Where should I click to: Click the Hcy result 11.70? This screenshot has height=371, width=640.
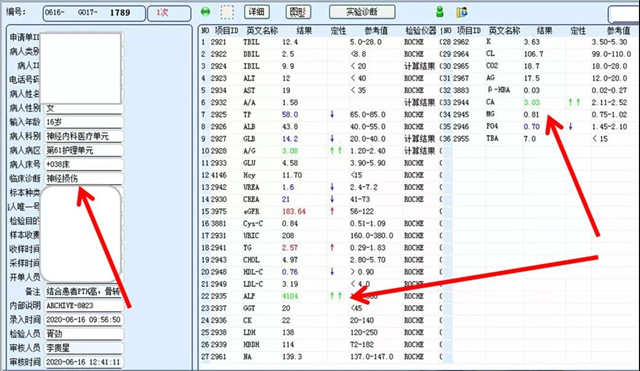(292, 175)
